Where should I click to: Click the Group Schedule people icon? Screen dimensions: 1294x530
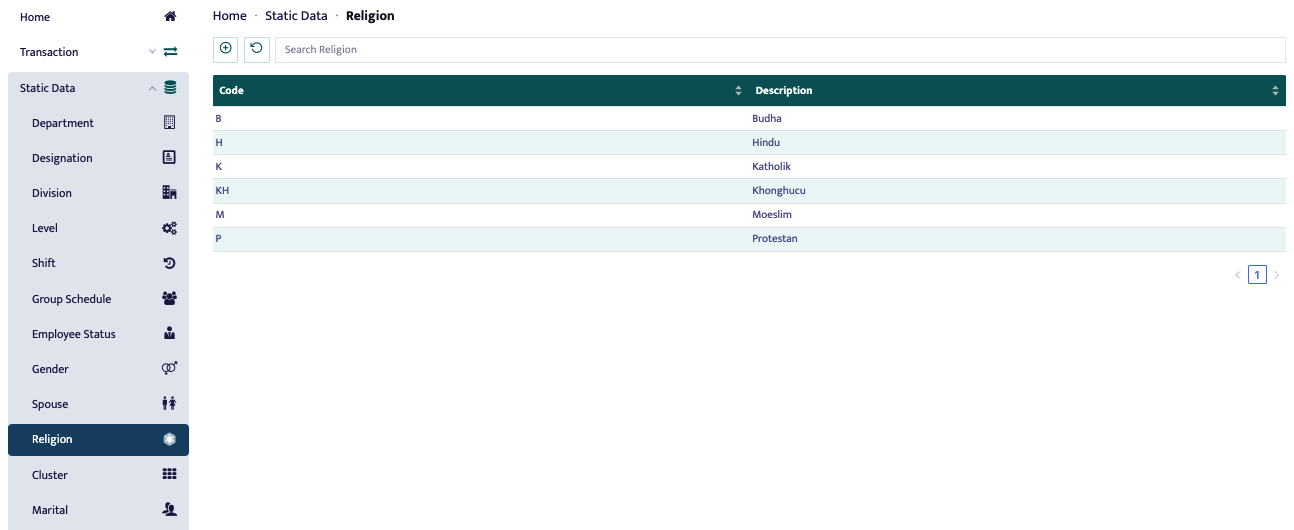[169, 299]
